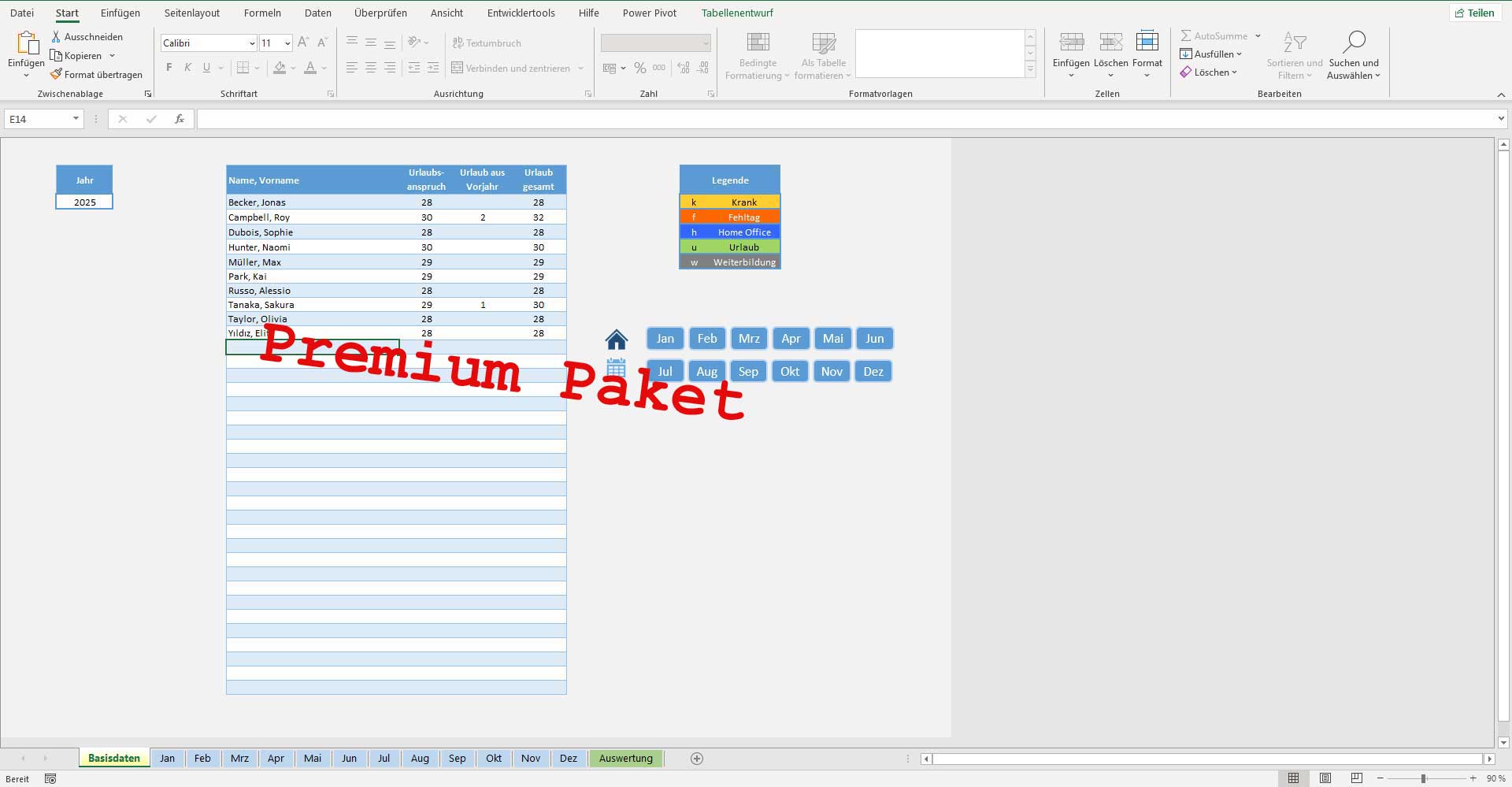This screenshot has height=787, width=1512.
Task: Click the blue home icon
Action: point(616,340)
